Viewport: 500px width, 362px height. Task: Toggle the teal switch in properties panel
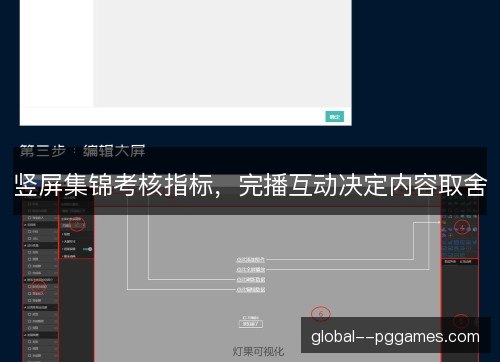click(88, 249)
